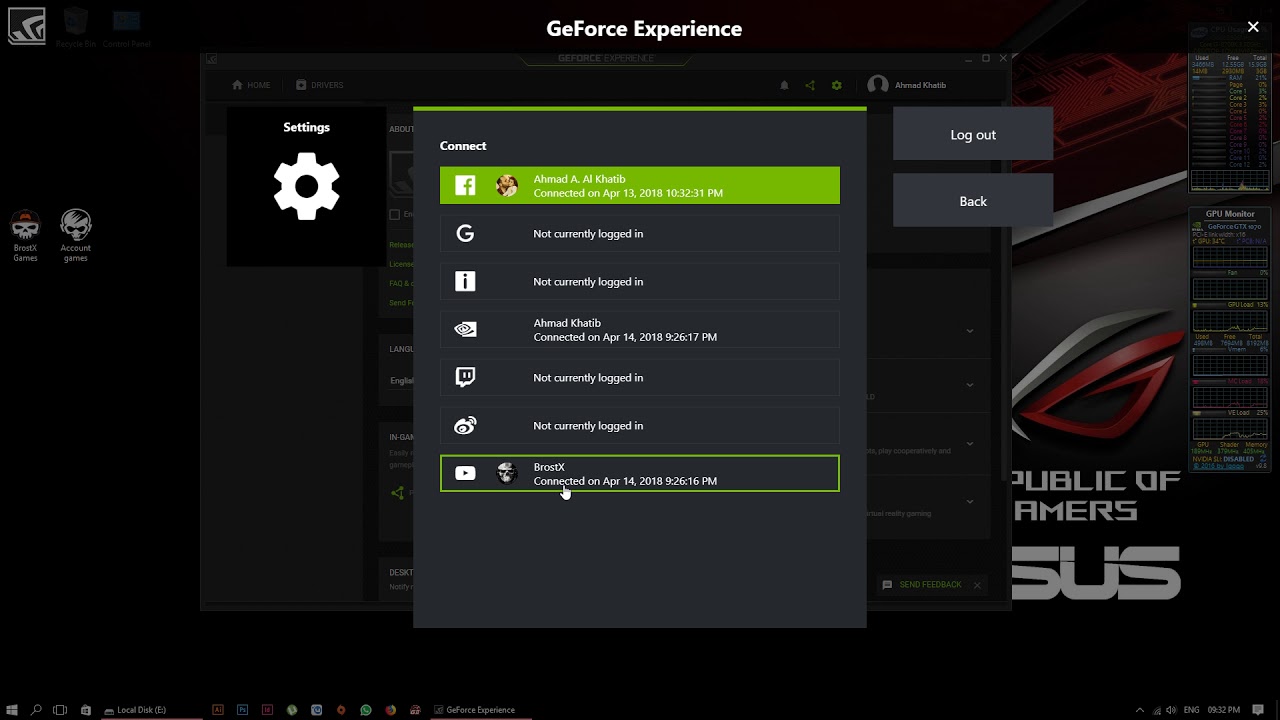The width and height of the screenshot is (1280, 720).
Task: Show hidden system tray icons
Action: [x=1142, y=710]
